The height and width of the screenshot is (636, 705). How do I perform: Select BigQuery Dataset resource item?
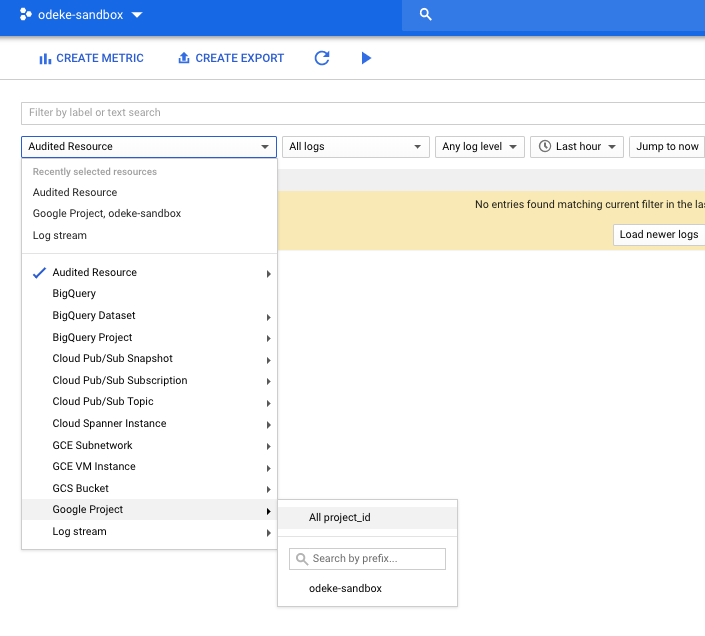coord(149,316)
